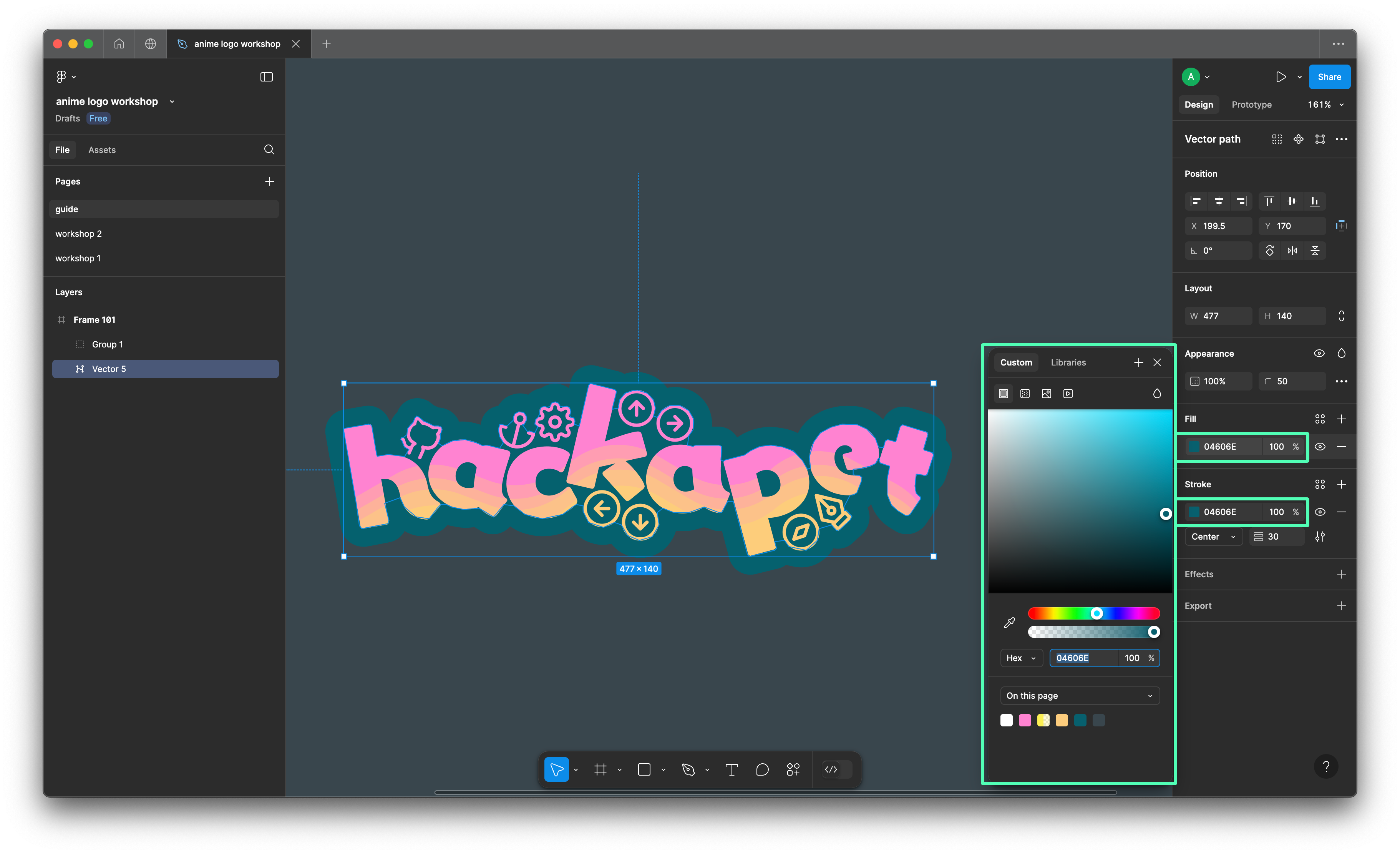The width and height of the screenshot is (1400, 854).
Task: Toggle Appearance layer visibility eye
Action: tap(1319, 353)
